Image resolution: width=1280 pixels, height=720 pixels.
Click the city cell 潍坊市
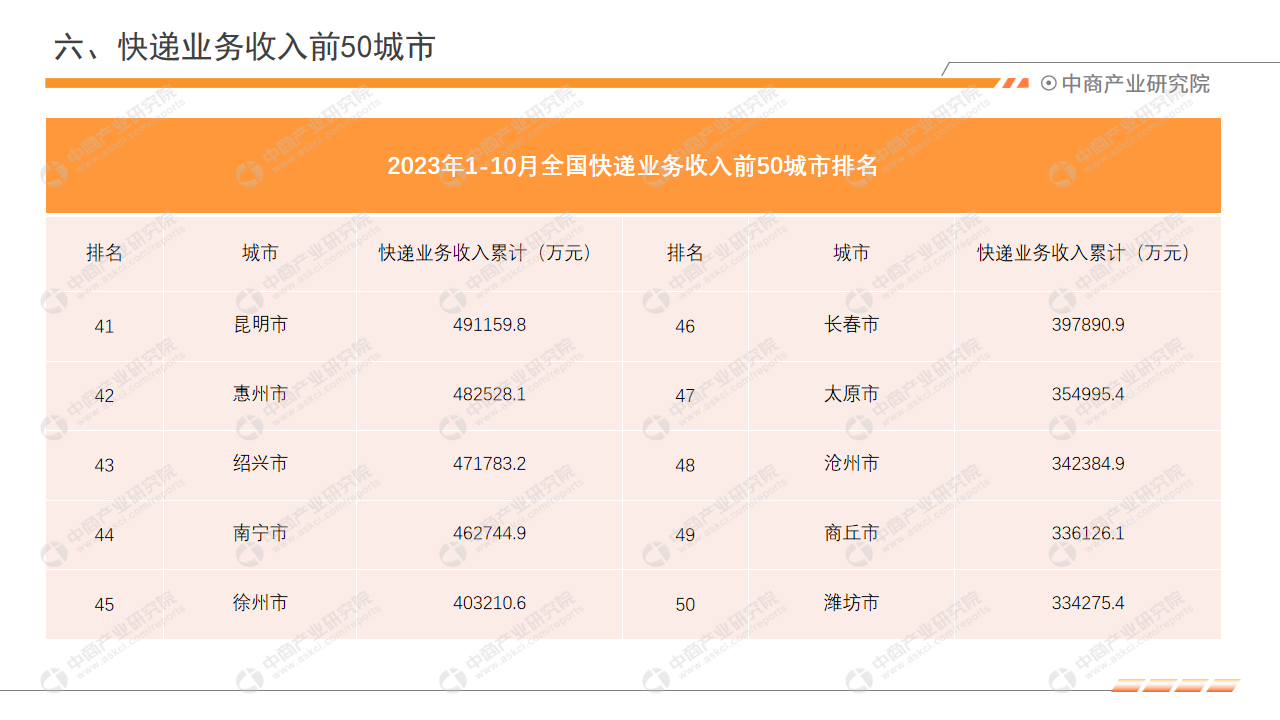point(851,603)
